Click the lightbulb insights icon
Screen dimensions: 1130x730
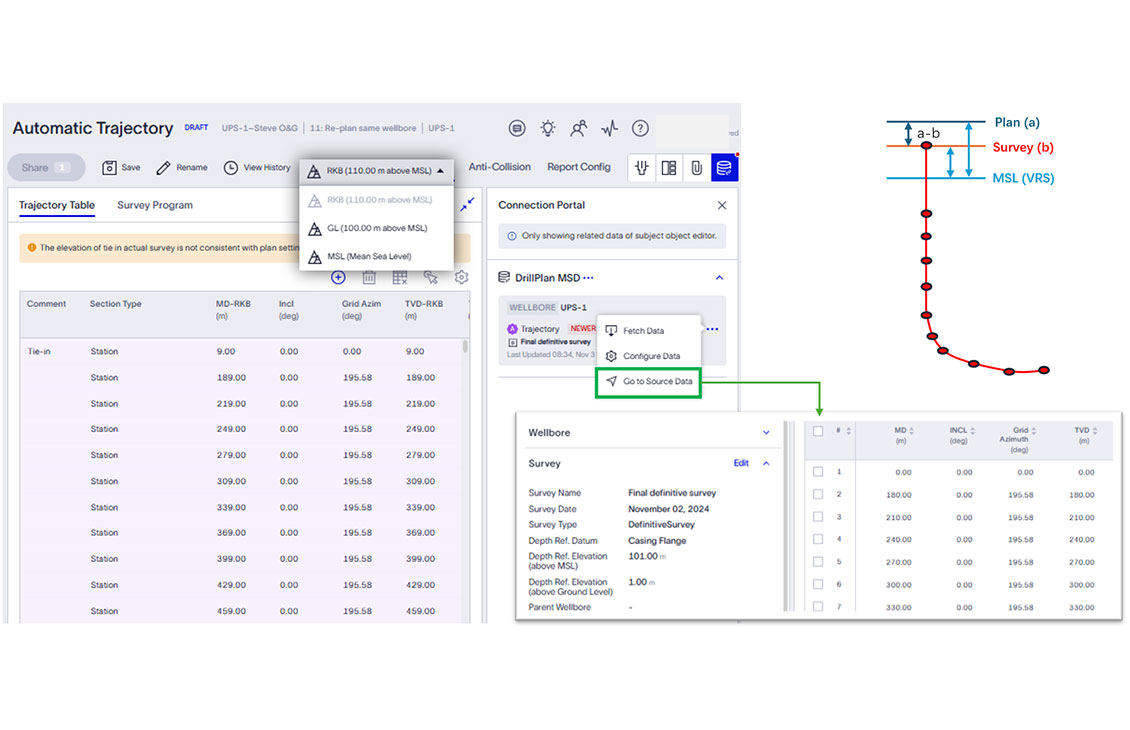tap(548, 128)
